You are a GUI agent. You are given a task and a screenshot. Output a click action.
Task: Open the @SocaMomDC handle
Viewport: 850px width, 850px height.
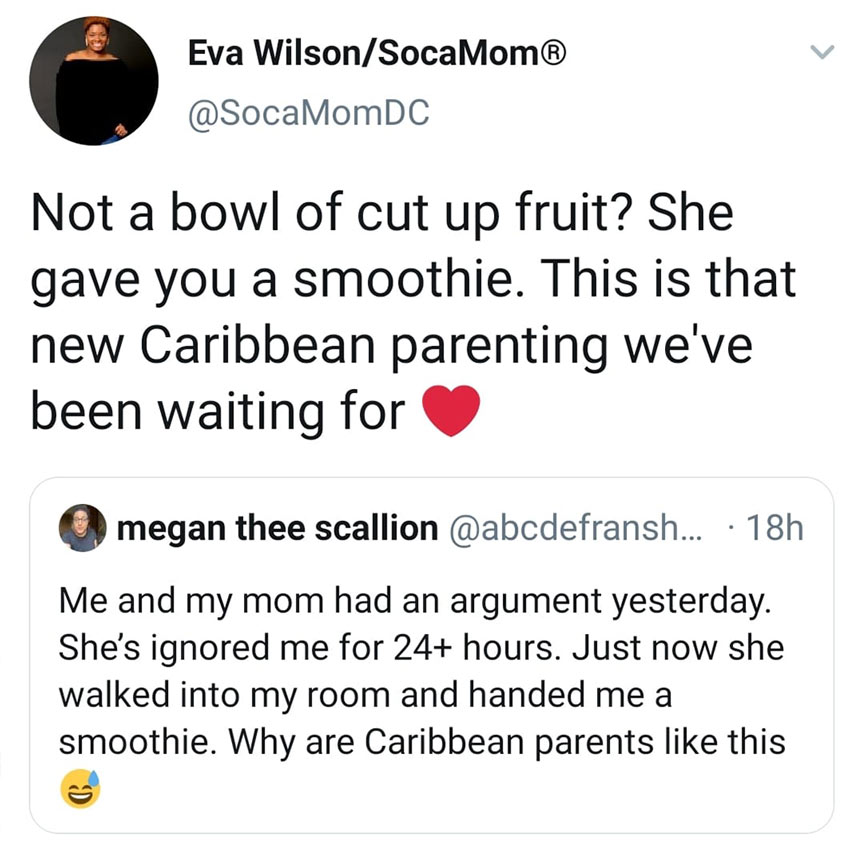point(308,113)
